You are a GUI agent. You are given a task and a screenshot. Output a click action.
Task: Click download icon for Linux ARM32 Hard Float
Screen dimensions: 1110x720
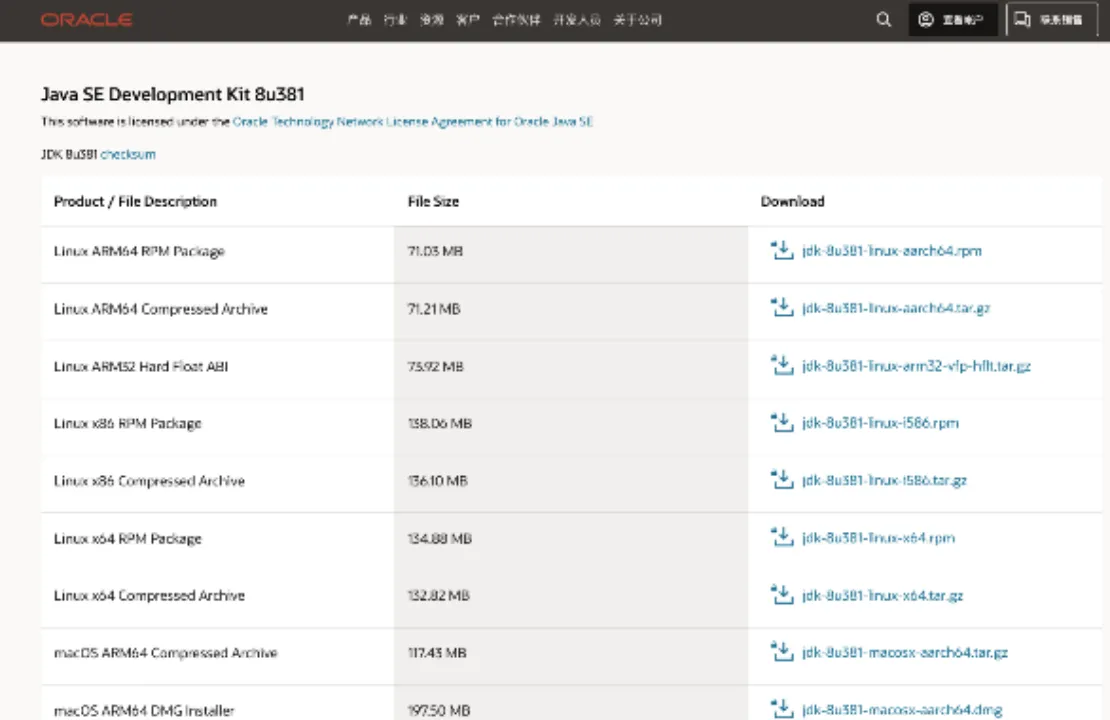(x=781, y=365)
